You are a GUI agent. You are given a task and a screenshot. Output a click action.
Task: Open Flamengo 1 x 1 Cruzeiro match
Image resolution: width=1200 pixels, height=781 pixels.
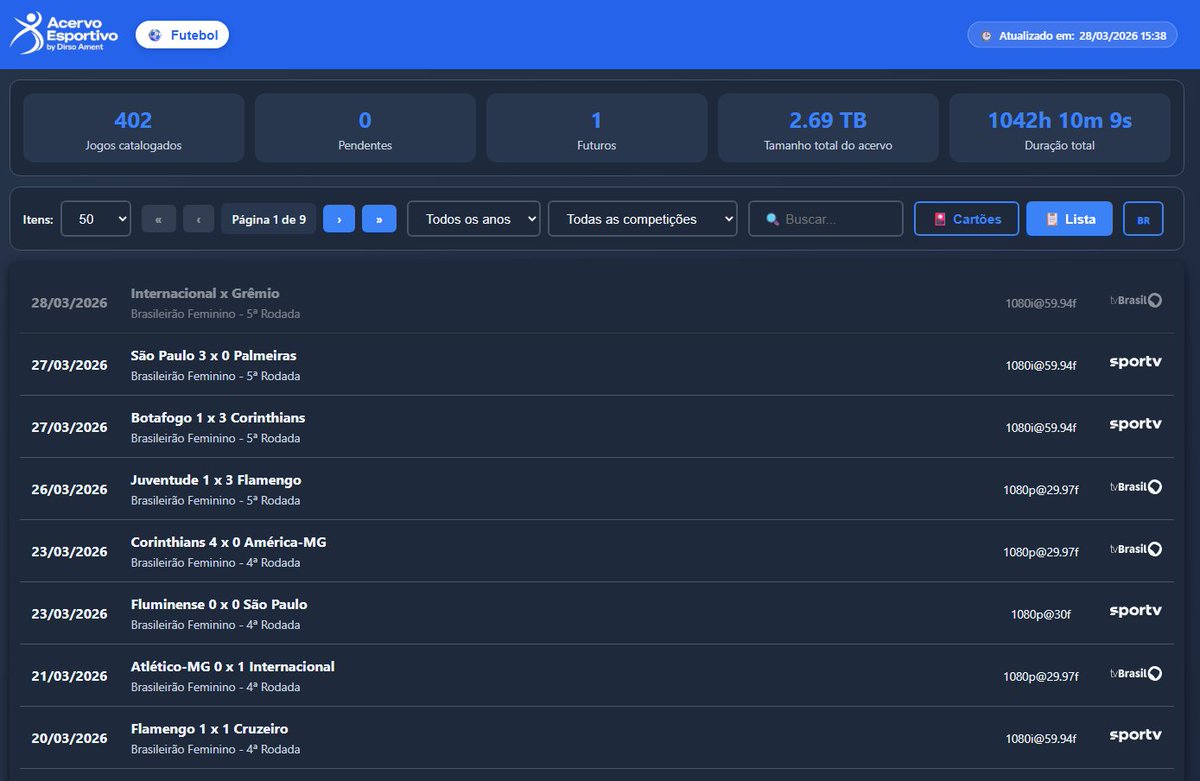pyautogui.click(x=596, y=737)
